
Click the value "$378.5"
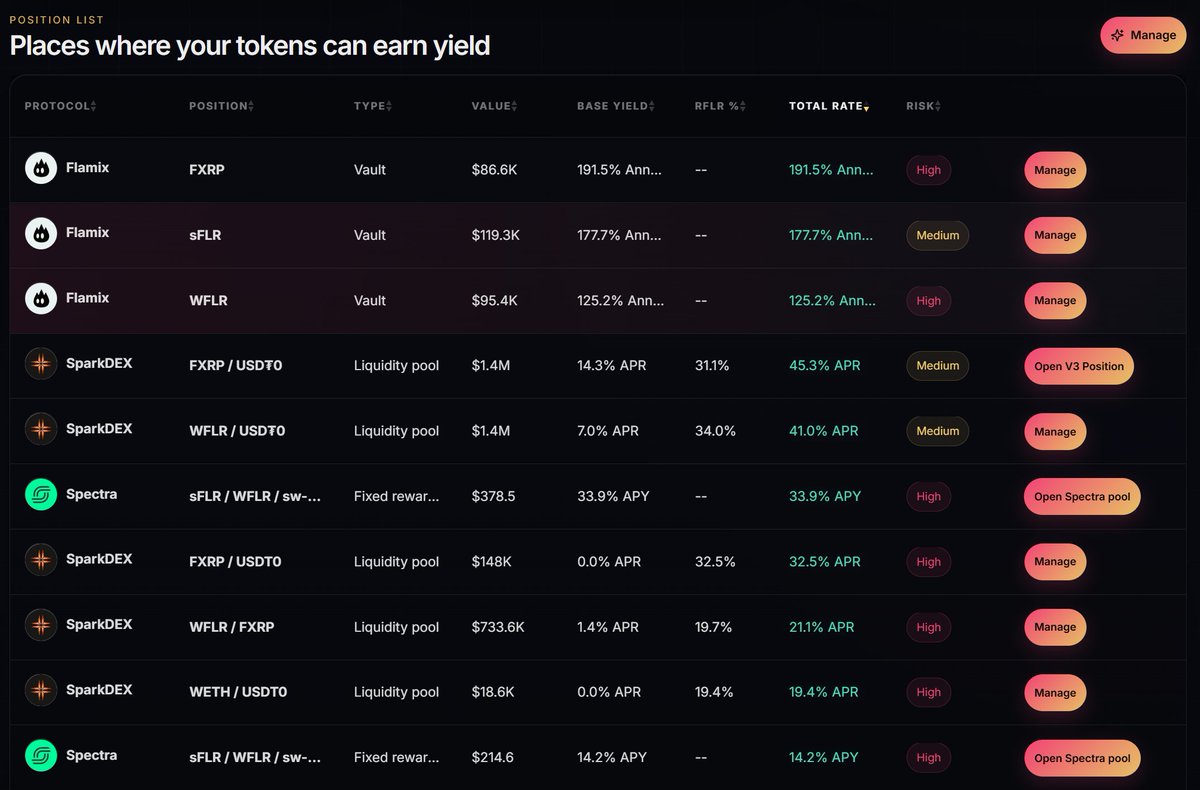pyautogui.click(x=494, y=496)
